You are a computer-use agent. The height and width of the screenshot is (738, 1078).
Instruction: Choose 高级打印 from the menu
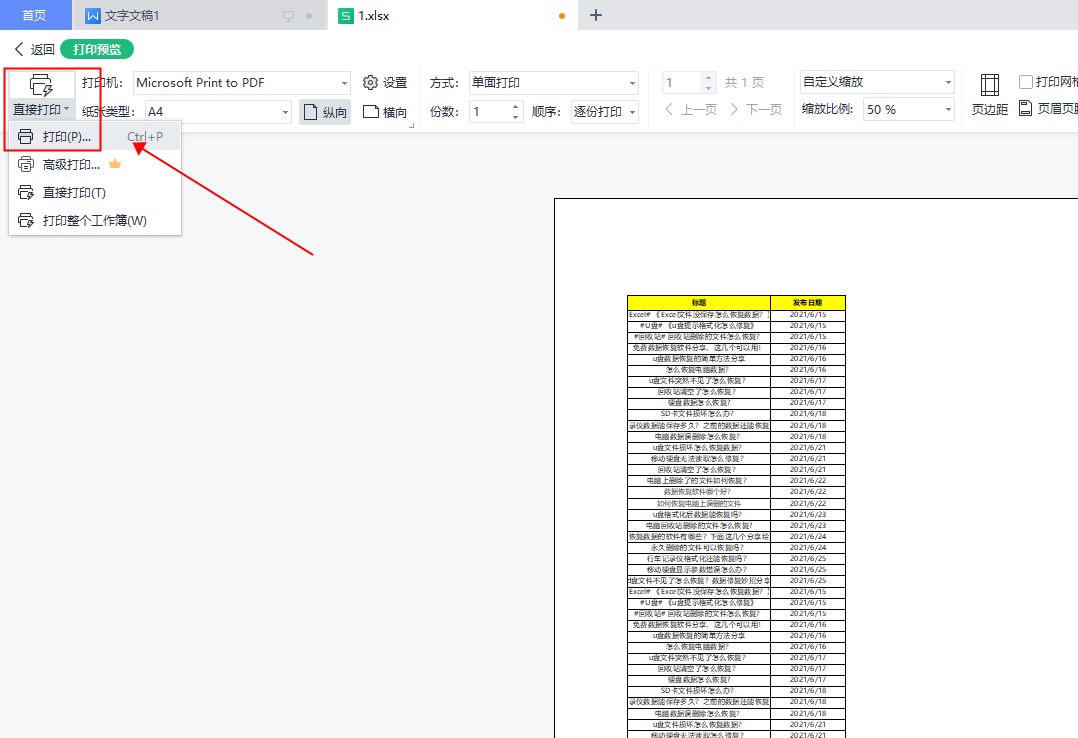point(71,165)
